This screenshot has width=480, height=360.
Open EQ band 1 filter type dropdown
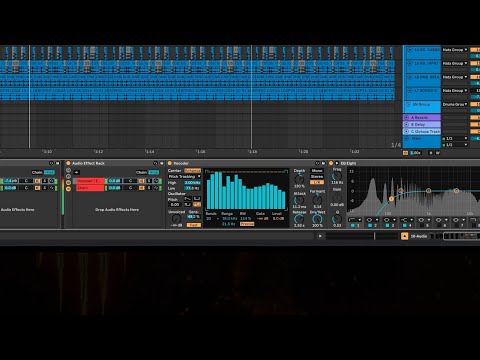(x=355, y=220)
